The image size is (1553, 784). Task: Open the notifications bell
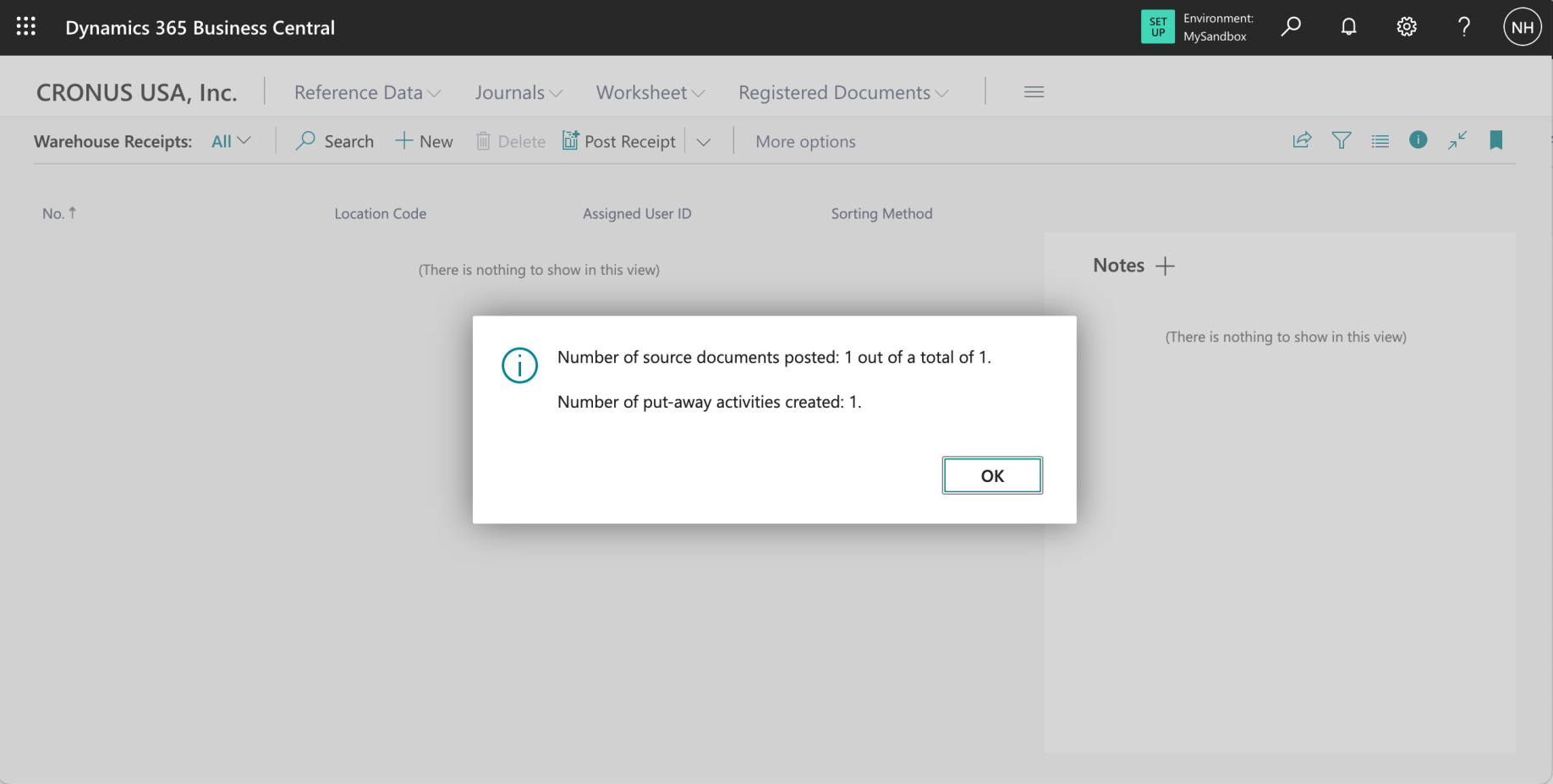[x=1349, y=27]
